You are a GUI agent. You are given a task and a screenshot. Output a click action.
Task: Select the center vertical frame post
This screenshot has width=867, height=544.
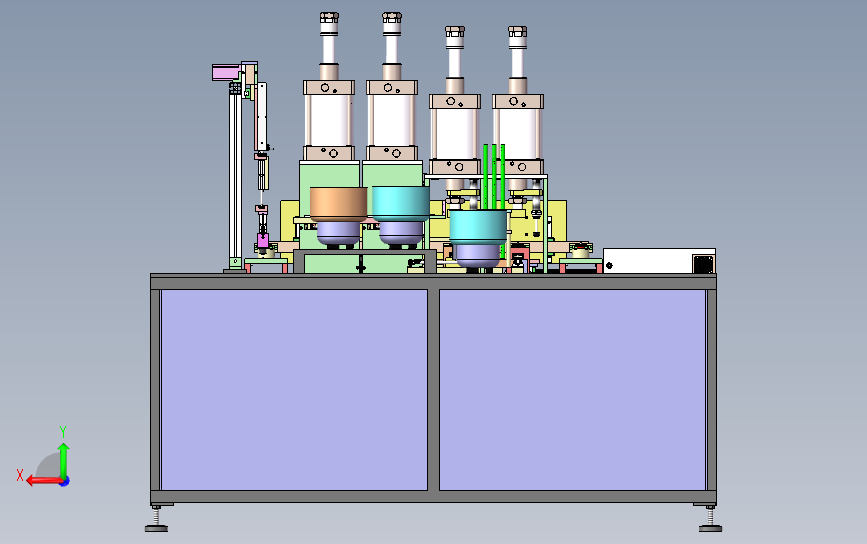pos(434,390)
